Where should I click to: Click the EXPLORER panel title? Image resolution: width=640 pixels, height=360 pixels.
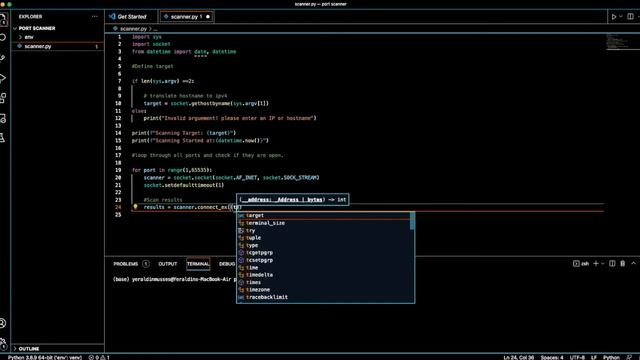[x=31, y=17]
